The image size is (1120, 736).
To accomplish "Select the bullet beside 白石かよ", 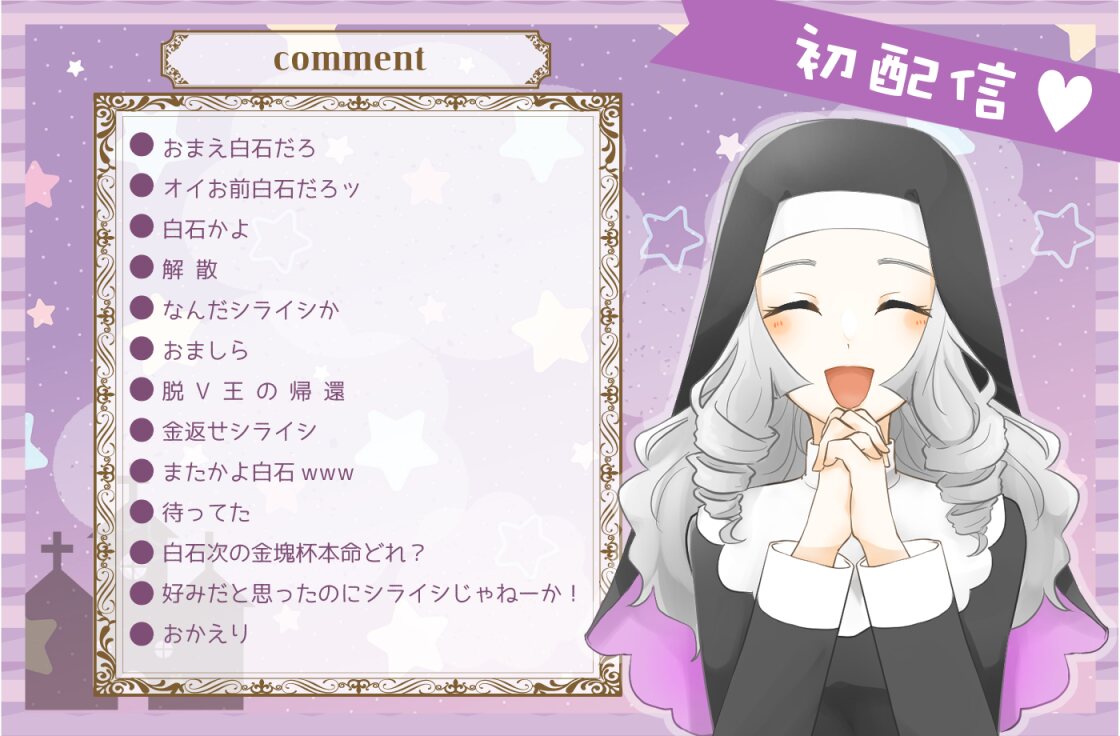I will [142, 227].
